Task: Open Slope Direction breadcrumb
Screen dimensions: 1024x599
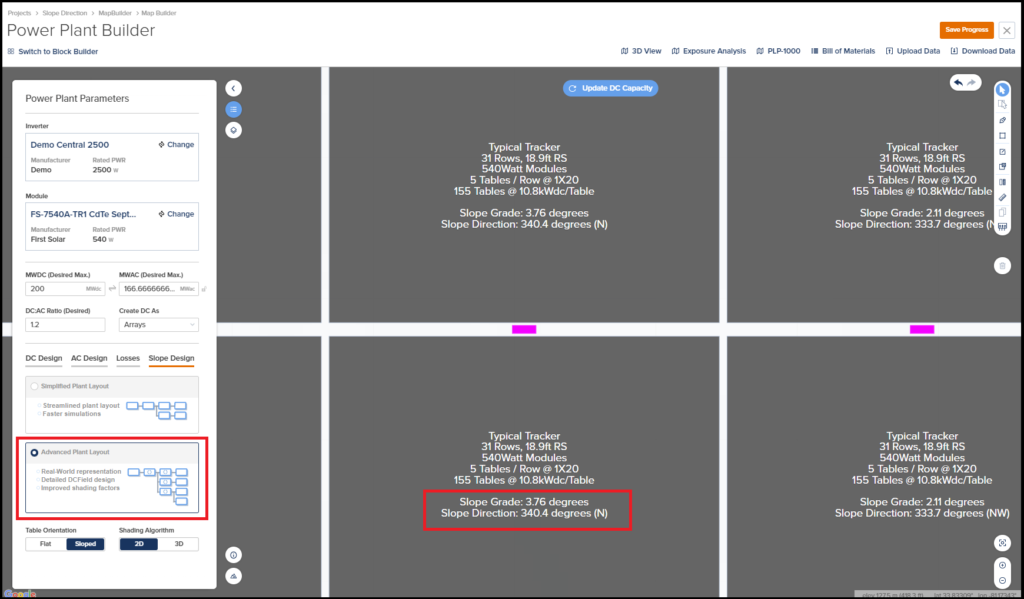Action: coord(64,13)
